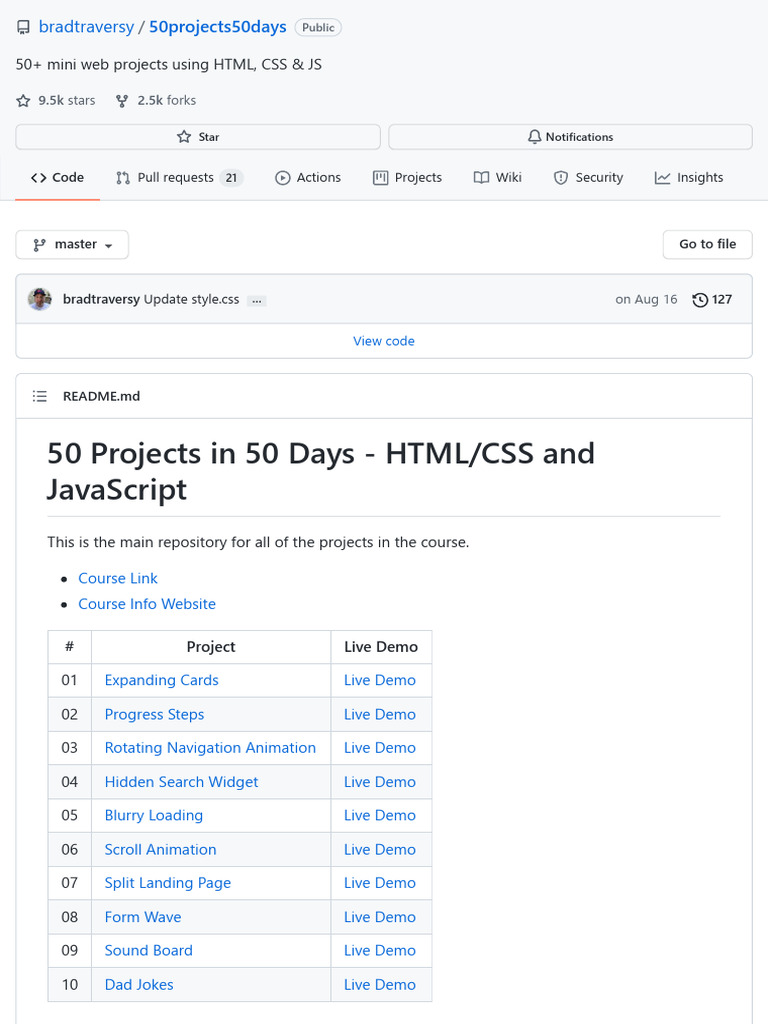Open the Security tab
This screenshot has height=1024, width=768.
[x=588, y=177]
